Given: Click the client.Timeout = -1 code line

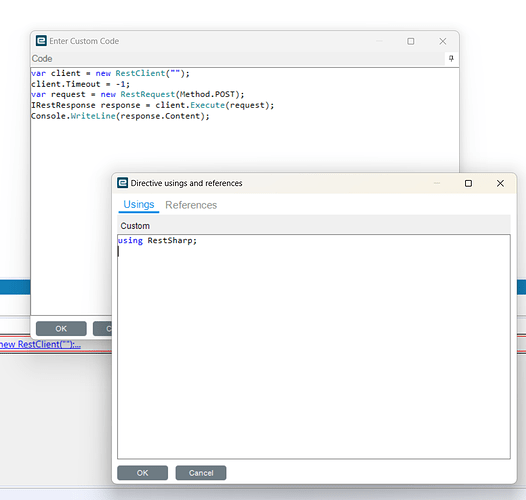Looking at the screenshot, I should pos(80,84).
